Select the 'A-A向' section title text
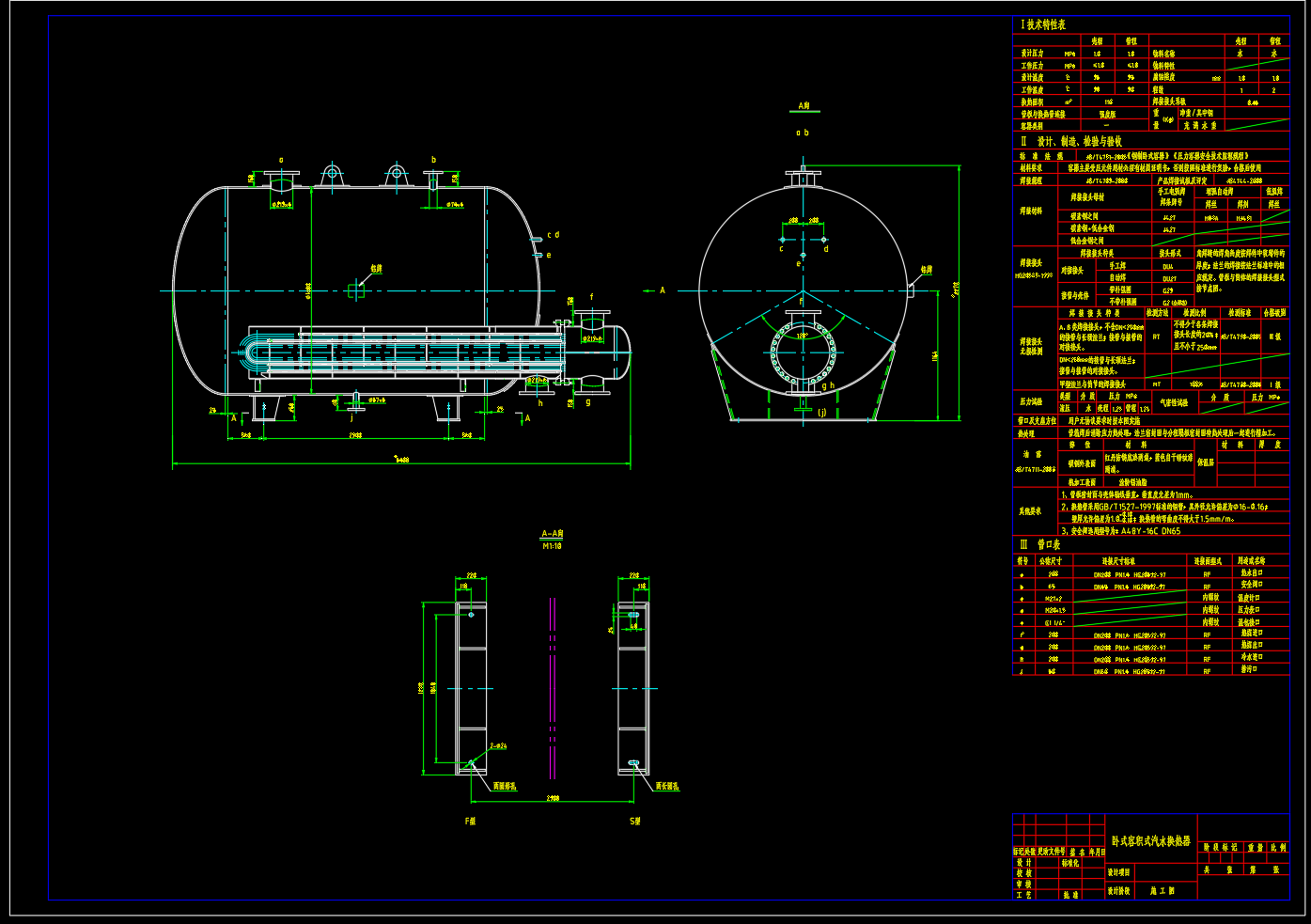Screen dimensions: 1311x924 tap(553, 534)
